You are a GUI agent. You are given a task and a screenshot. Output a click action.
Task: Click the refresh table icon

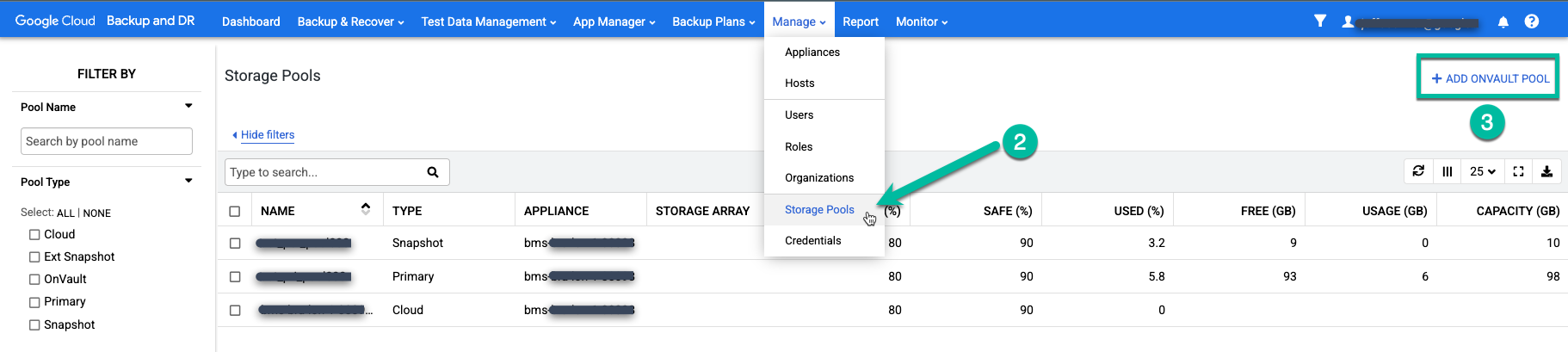[x=1418, y=171]
